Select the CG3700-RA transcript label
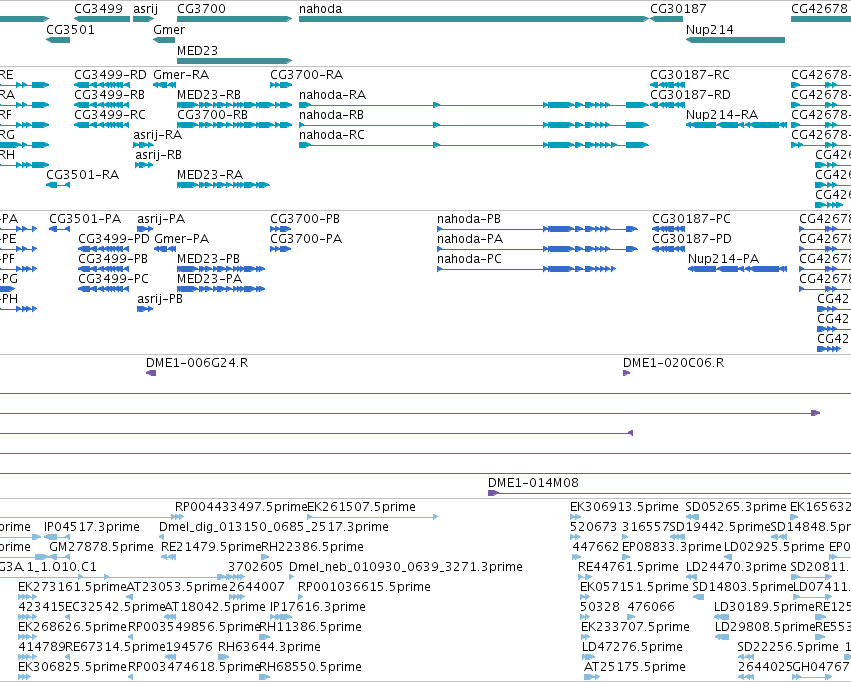Screen dimensions: 851x682 (x=306, y=75)
